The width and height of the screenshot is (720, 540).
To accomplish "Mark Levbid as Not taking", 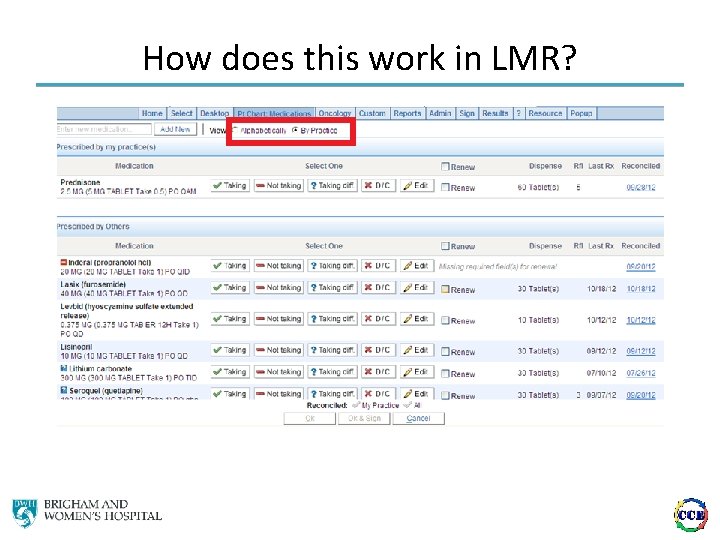I will pyautogui.click(x=279, y=319).
